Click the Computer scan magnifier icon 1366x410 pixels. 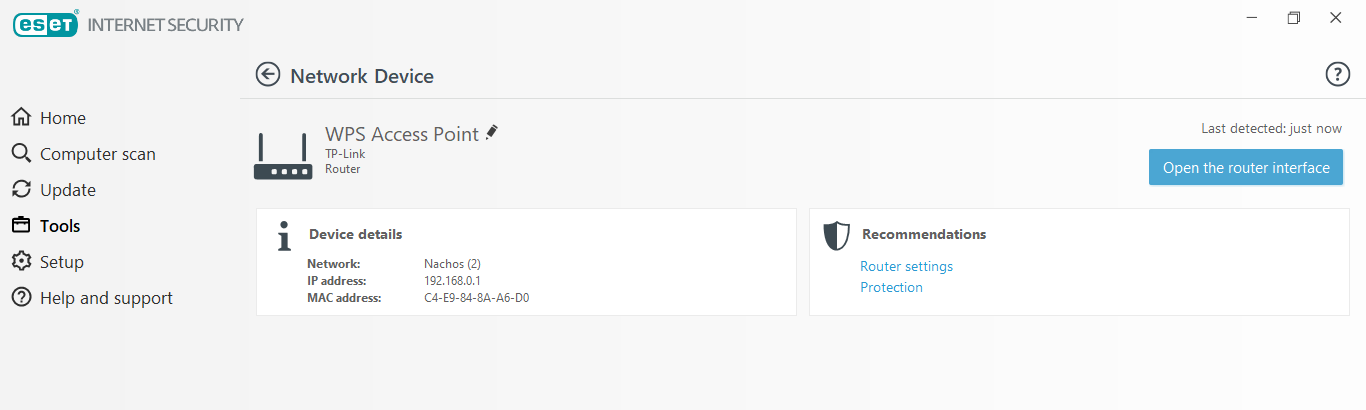(21, 154)
